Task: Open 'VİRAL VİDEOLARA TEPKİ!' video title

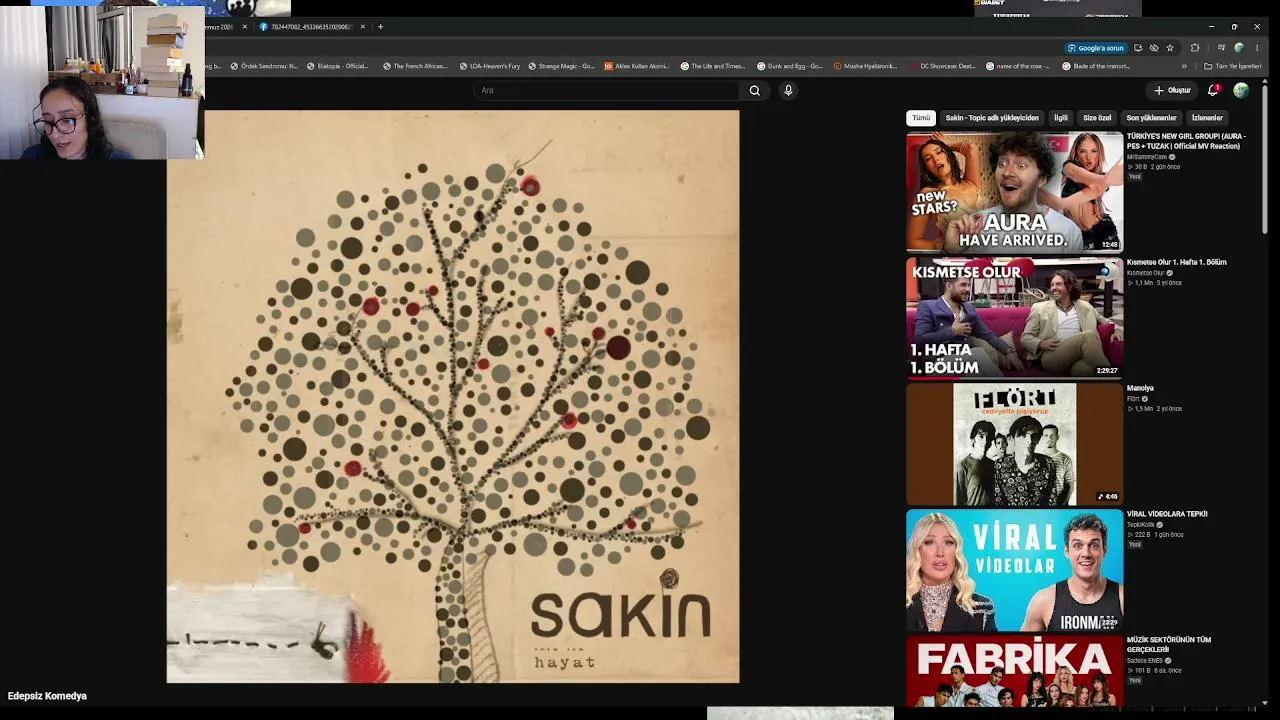Action: coord(1167,514)
